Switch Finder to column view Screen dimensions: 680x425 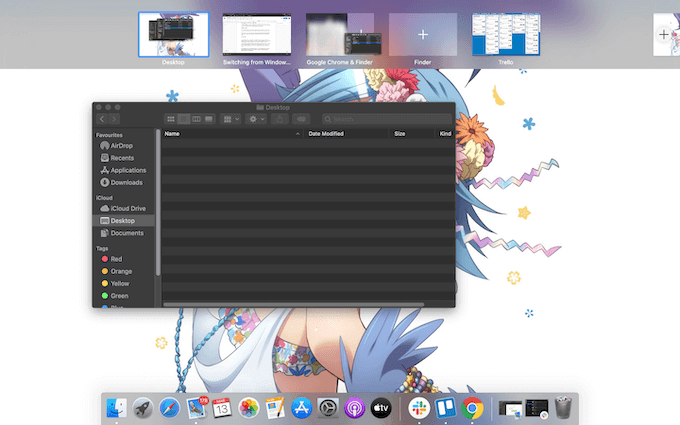pos(196,119)
